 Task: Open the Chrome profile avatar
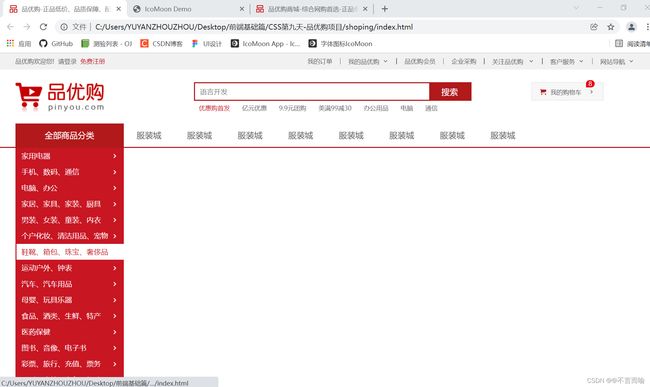pos(631,27)
